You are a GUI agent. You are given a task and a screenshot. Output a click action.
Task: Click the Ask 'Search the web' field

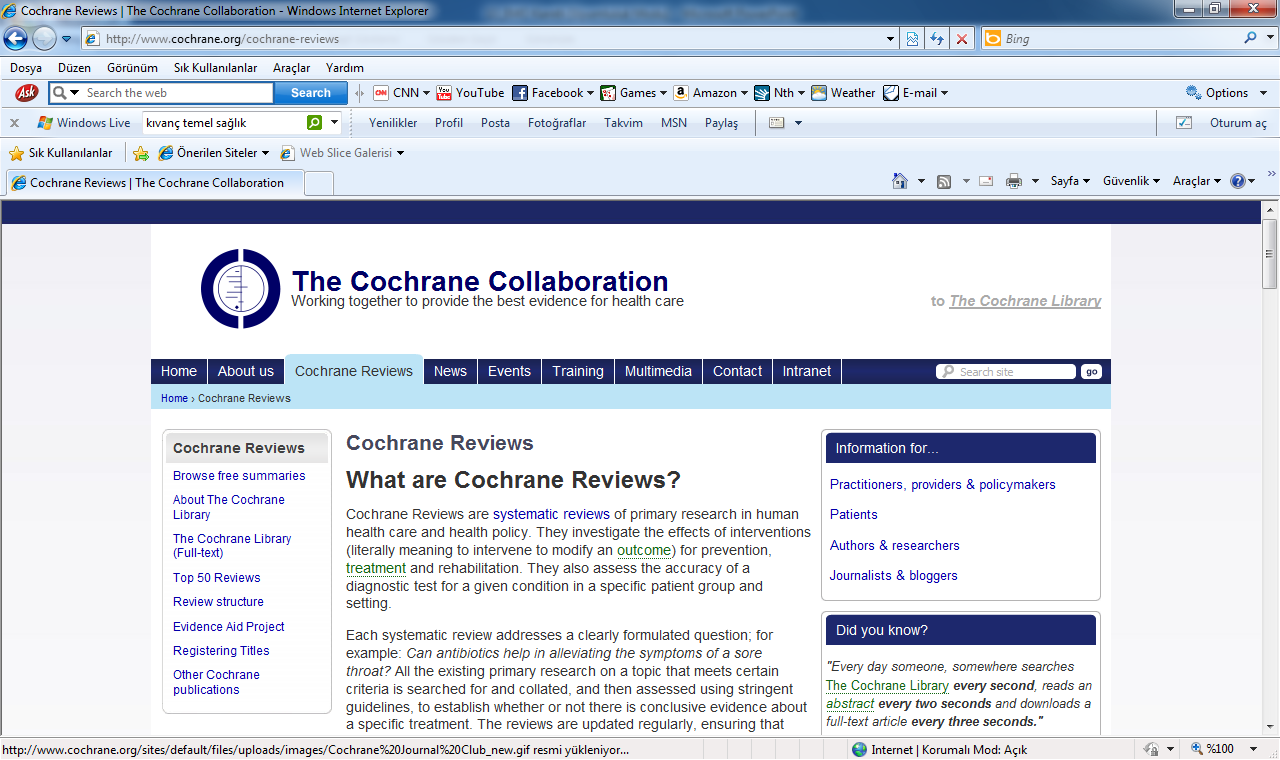(x=177, y=93)
